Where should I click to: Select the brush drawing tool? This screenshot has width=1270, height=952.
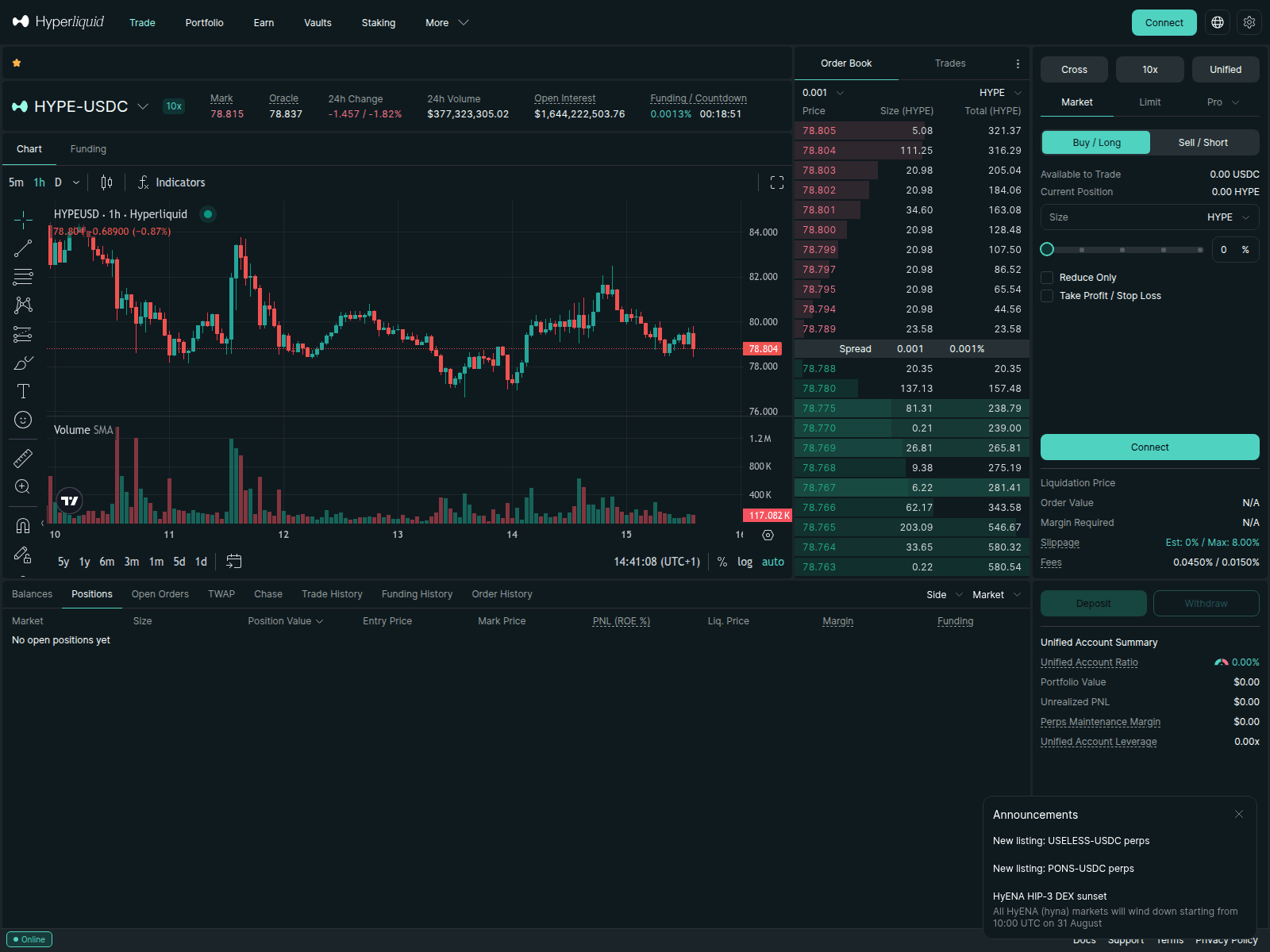[x=23, y=363]
